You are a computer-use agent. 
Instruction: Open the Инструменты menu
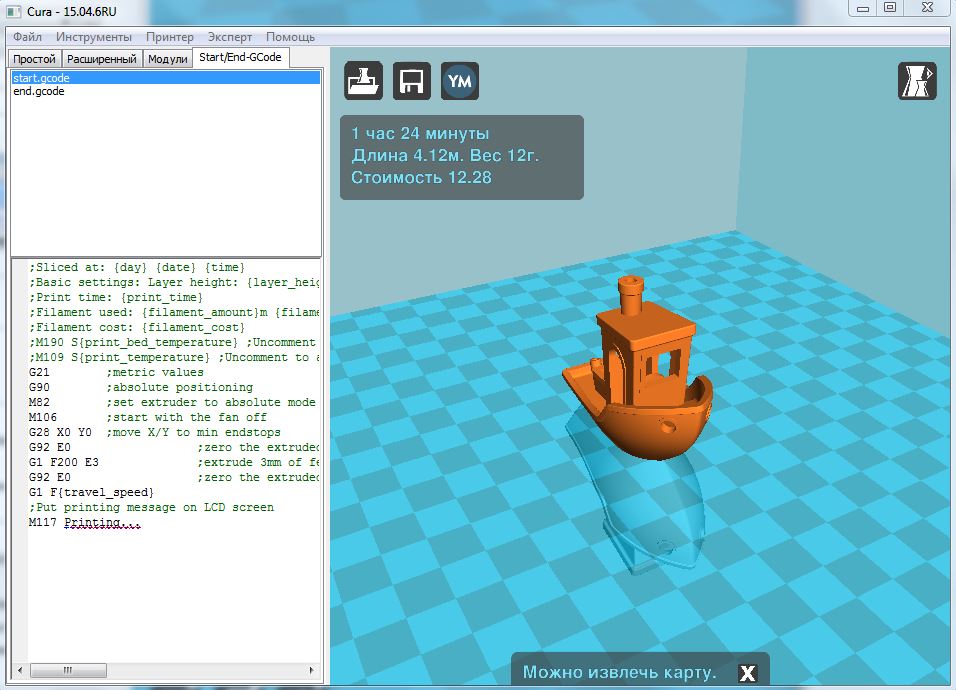click(94, 36)
